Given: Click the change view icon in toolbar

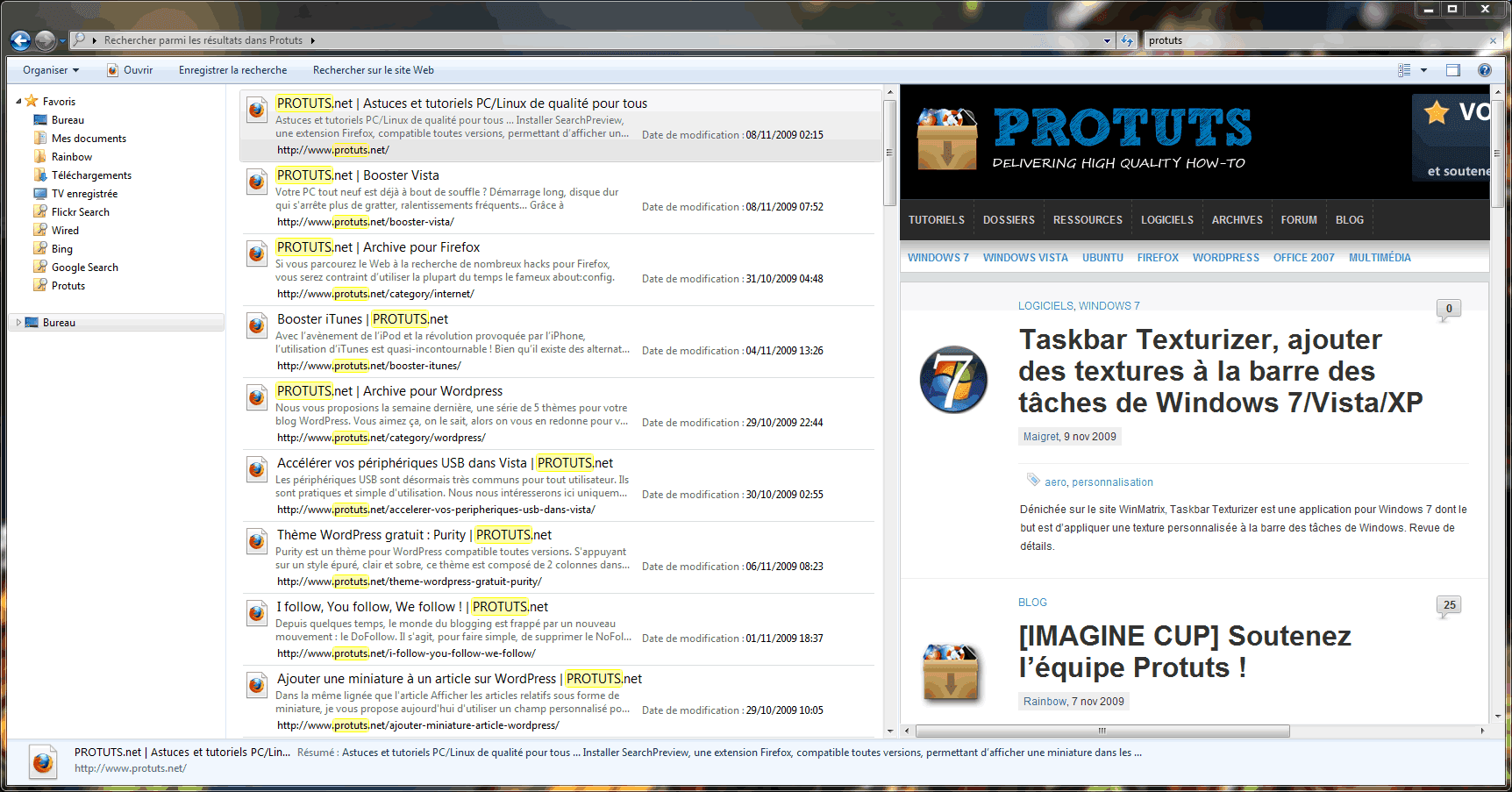Looking at the screenshot, I should (1404, 70).
